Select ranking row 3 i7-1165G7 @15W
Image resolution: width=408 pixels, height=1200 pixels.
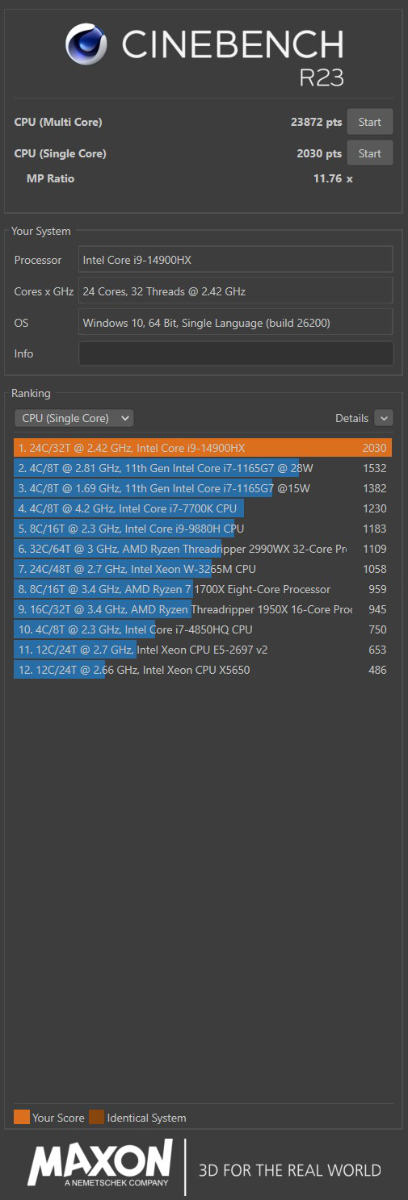pos(203,488)
